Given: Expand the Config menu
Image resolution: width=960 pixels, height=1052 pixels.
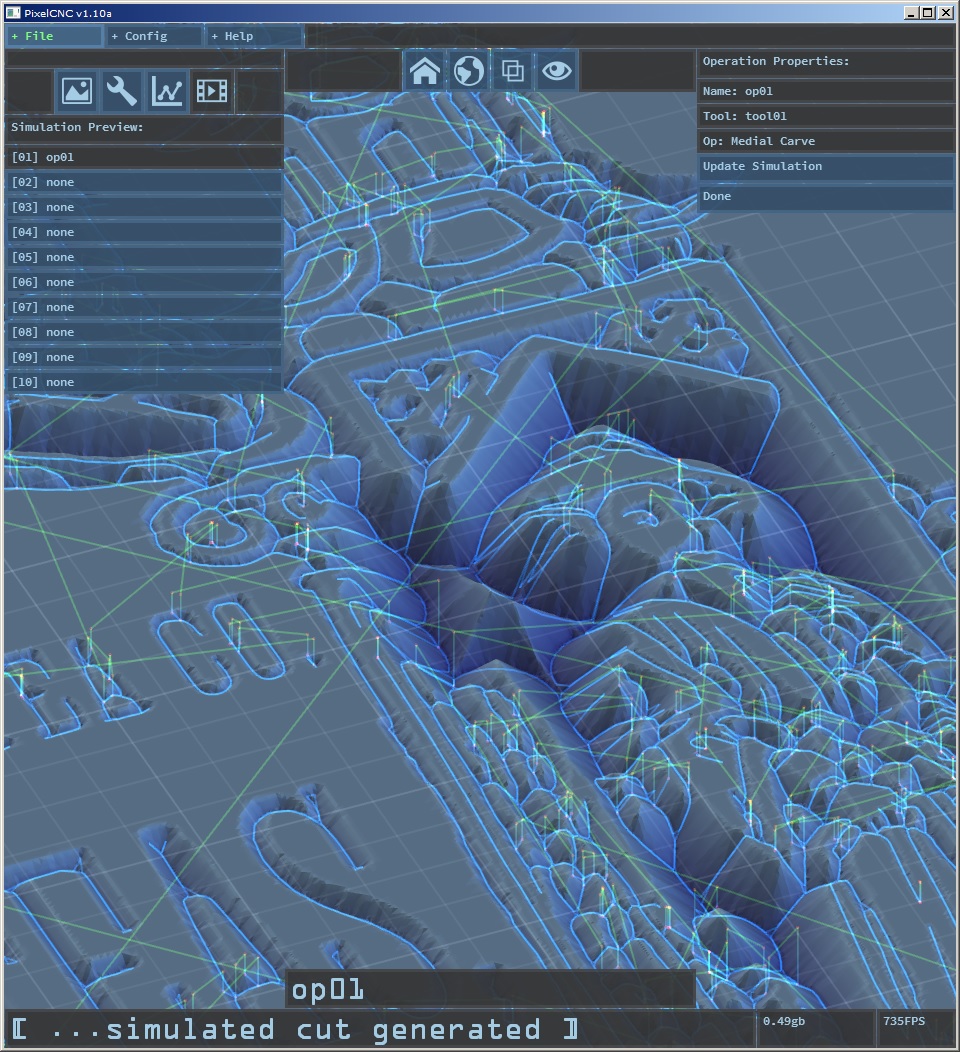Looking at the screenshot, I should click(x=154, y=36).
